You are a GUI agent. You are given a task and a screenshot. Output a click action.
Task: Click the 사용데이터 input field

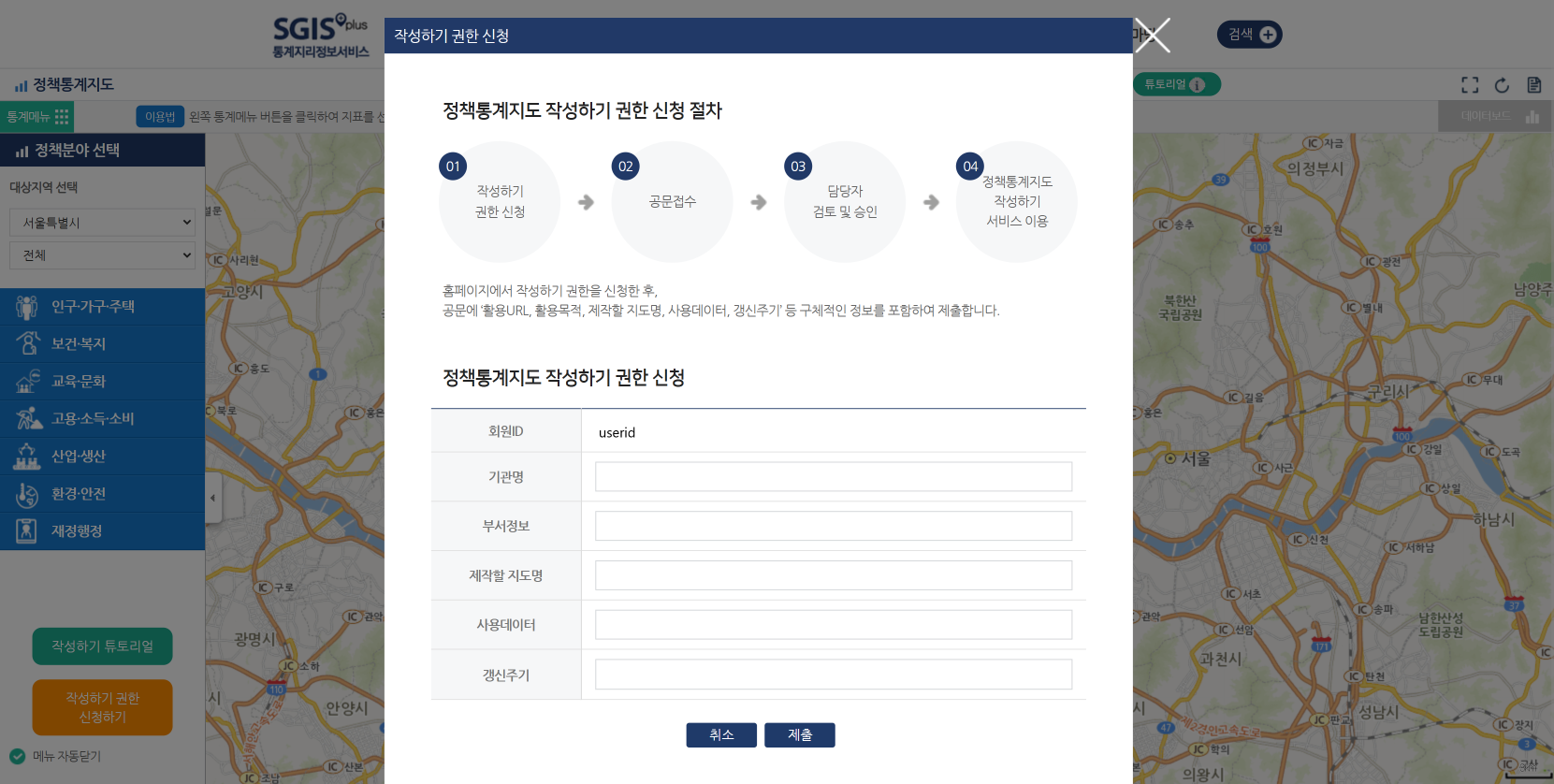[x=834, y=625]
